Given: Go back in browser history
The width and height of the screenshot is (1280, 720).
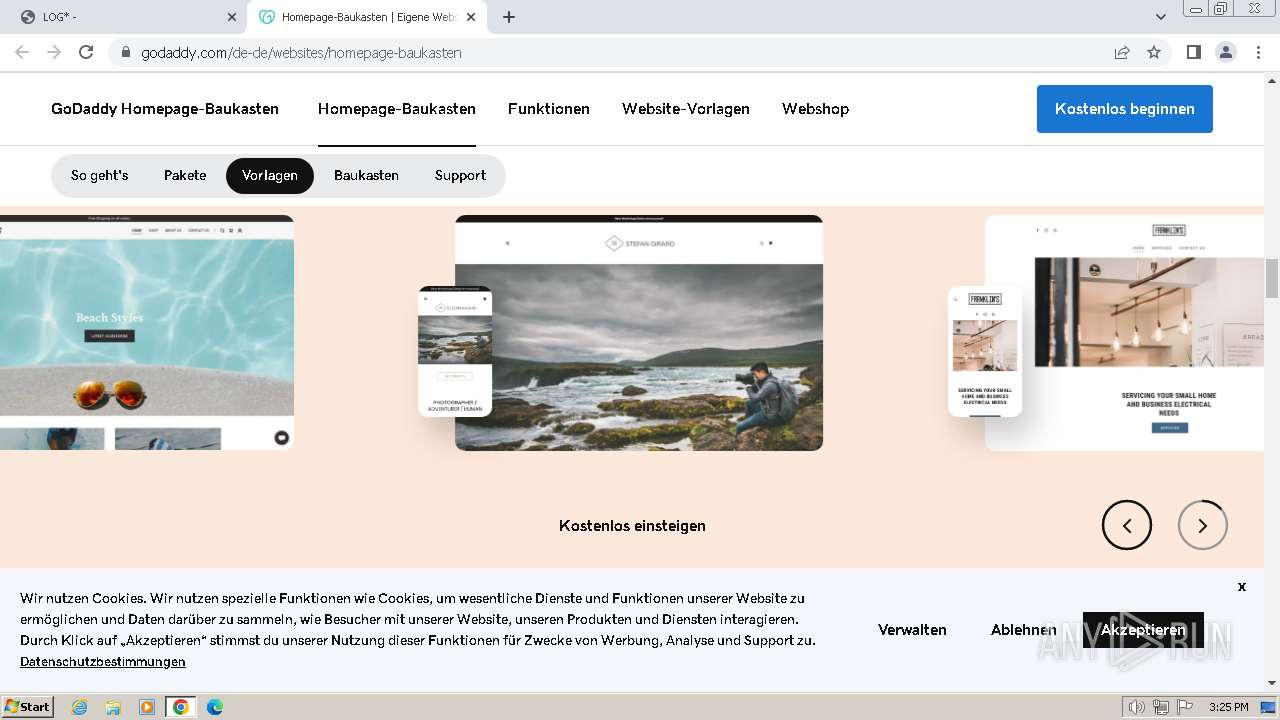Looking at the screenshot, I should (x=22, y=52).
